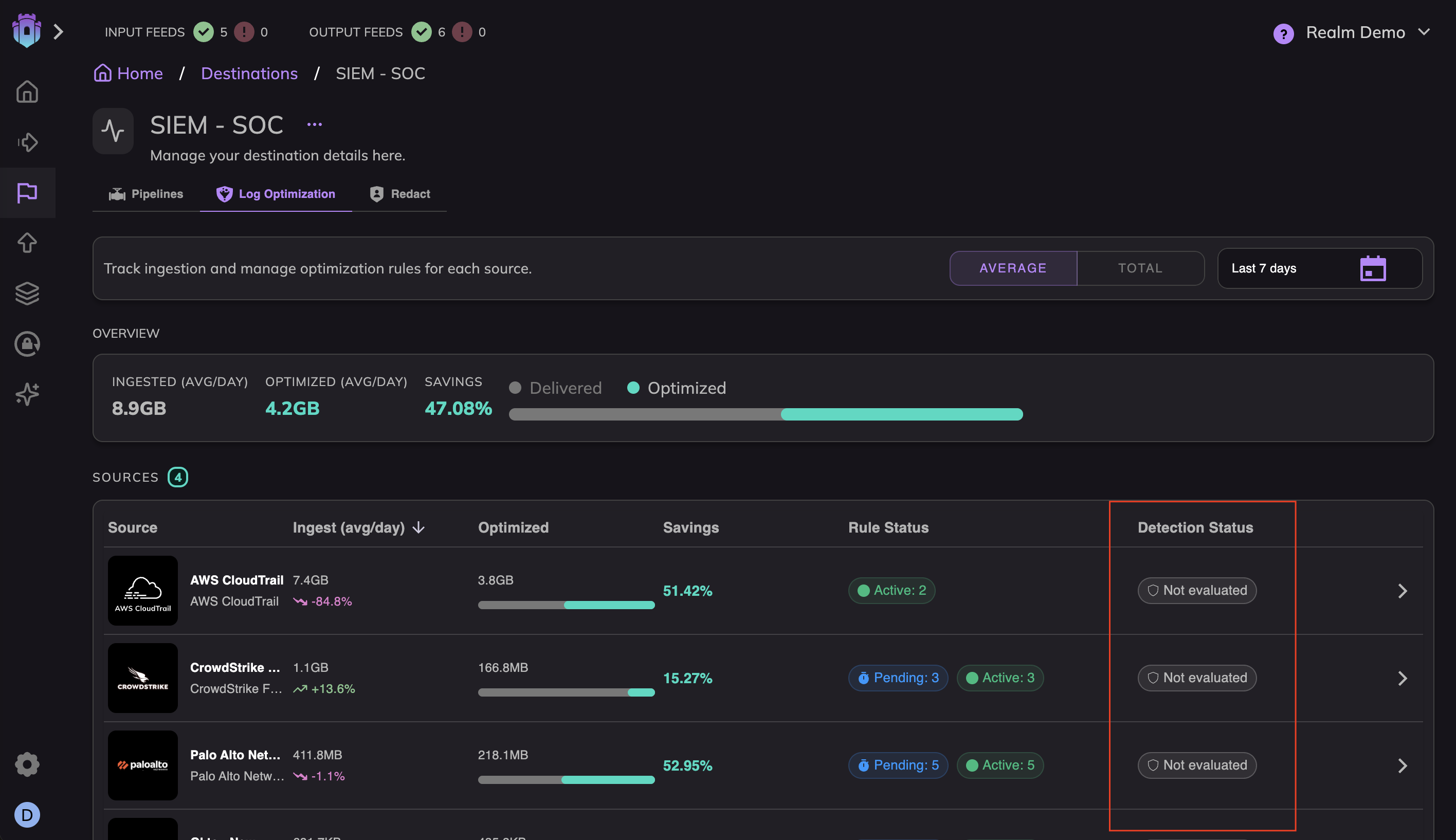Click Not evaluated badge in CrowdStrike row
The image size is (1456, 840).
tap(1197, 678)
